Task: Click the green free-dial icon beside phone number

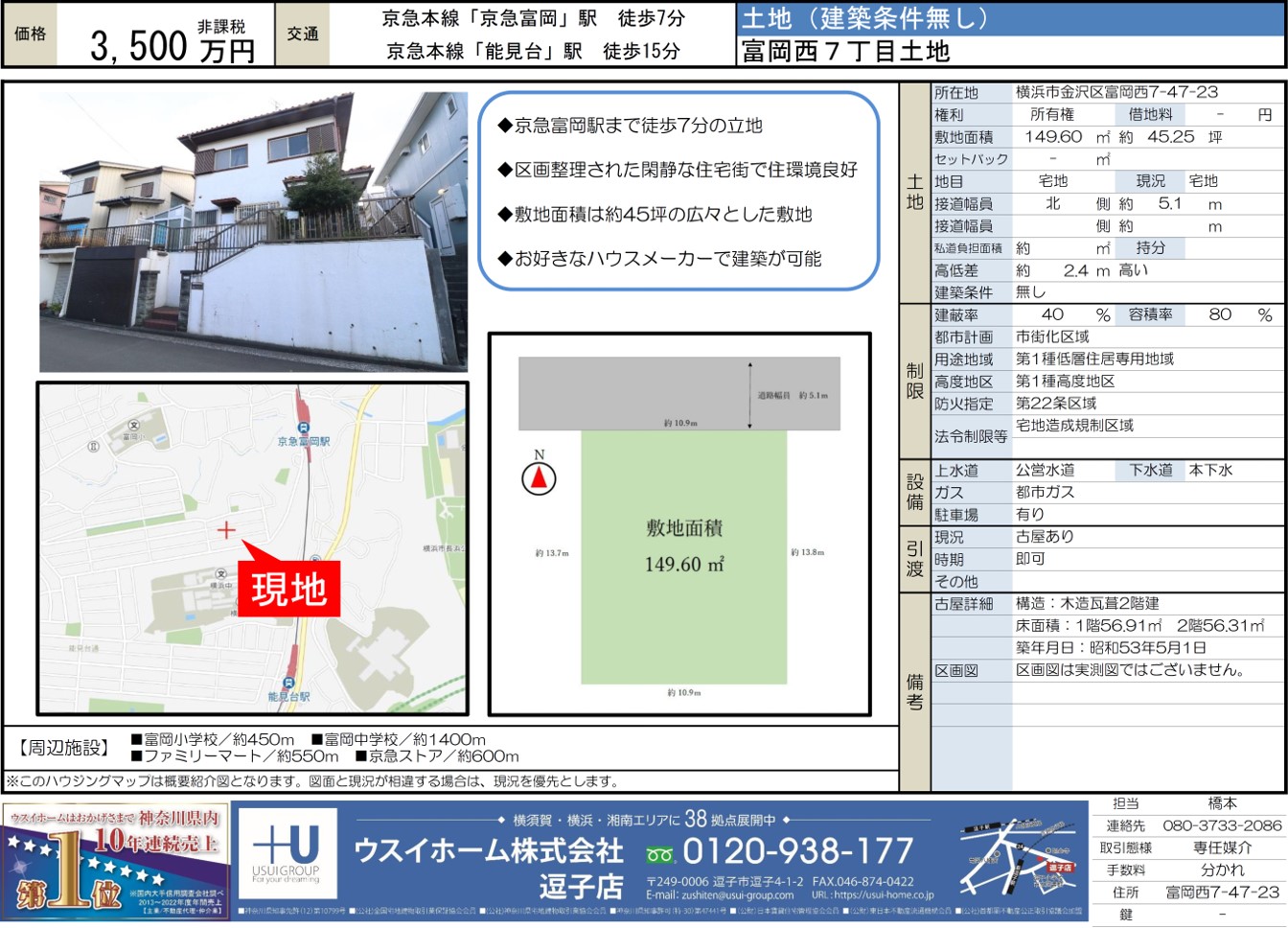Action: 659,854
